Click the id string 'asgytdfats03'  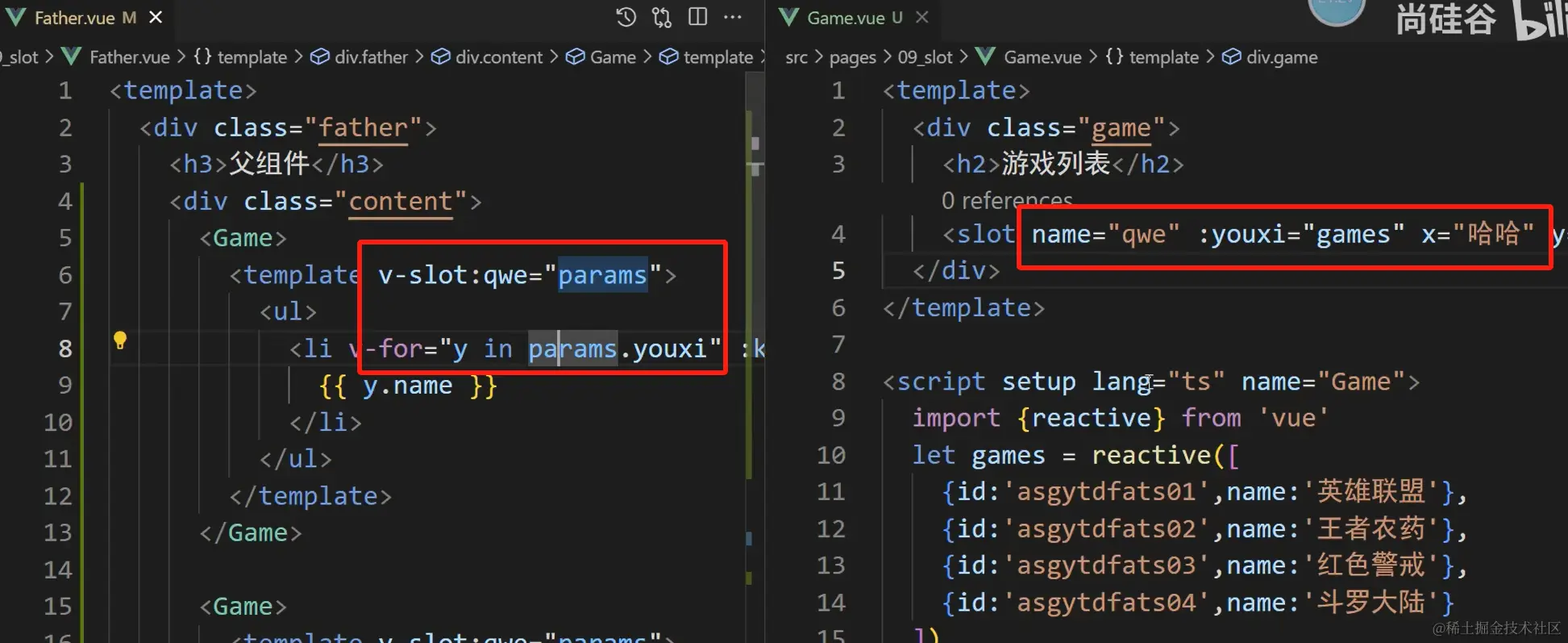[1106, 565]
